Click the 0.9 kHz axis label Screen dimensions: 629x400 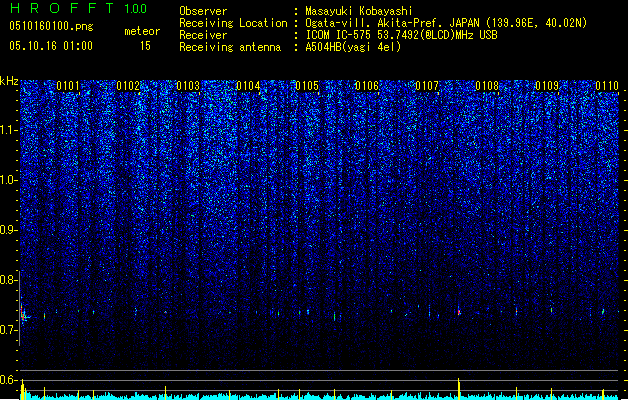click(8, 230)
